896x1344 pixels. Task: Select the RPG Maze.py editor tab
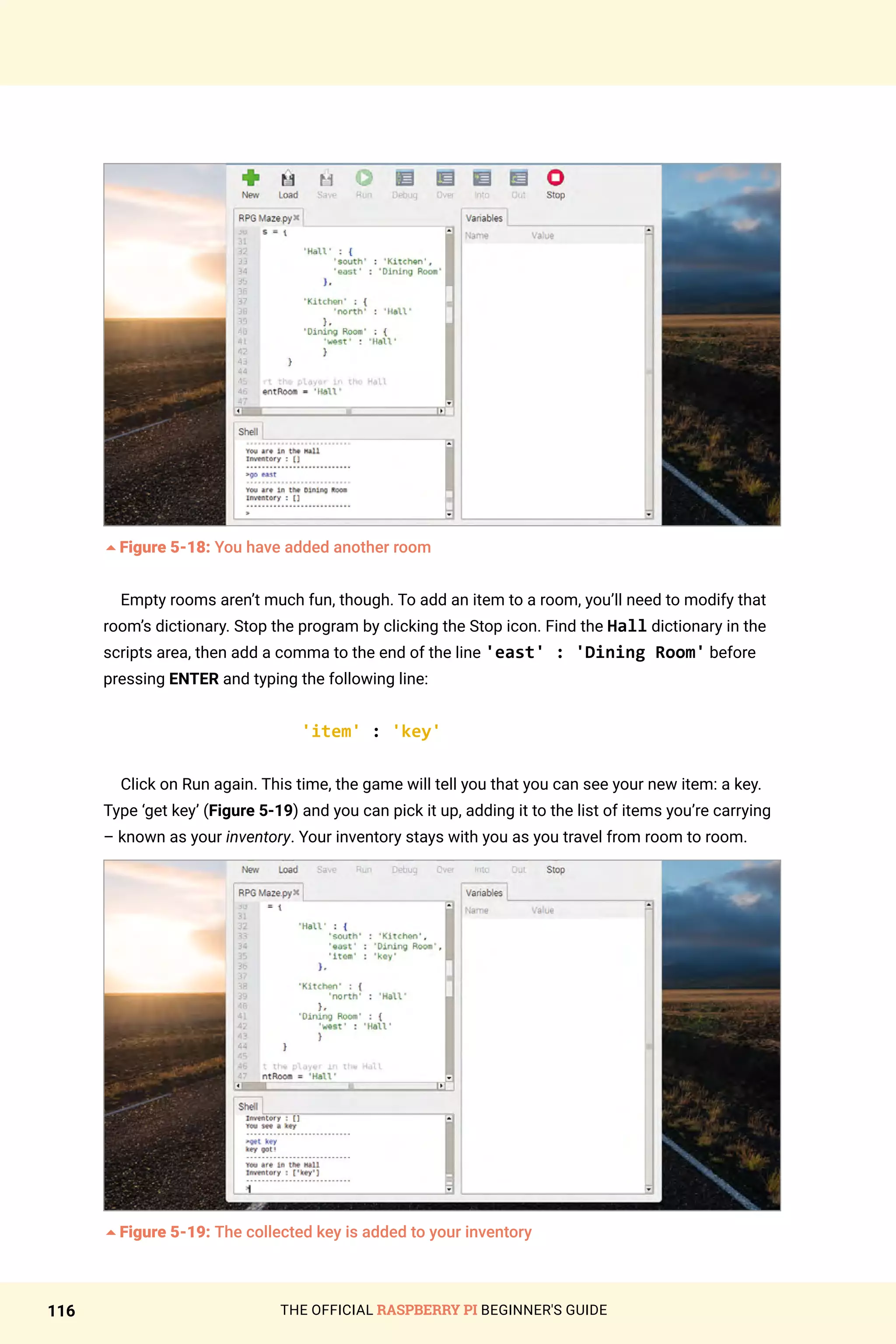point(265,218)
